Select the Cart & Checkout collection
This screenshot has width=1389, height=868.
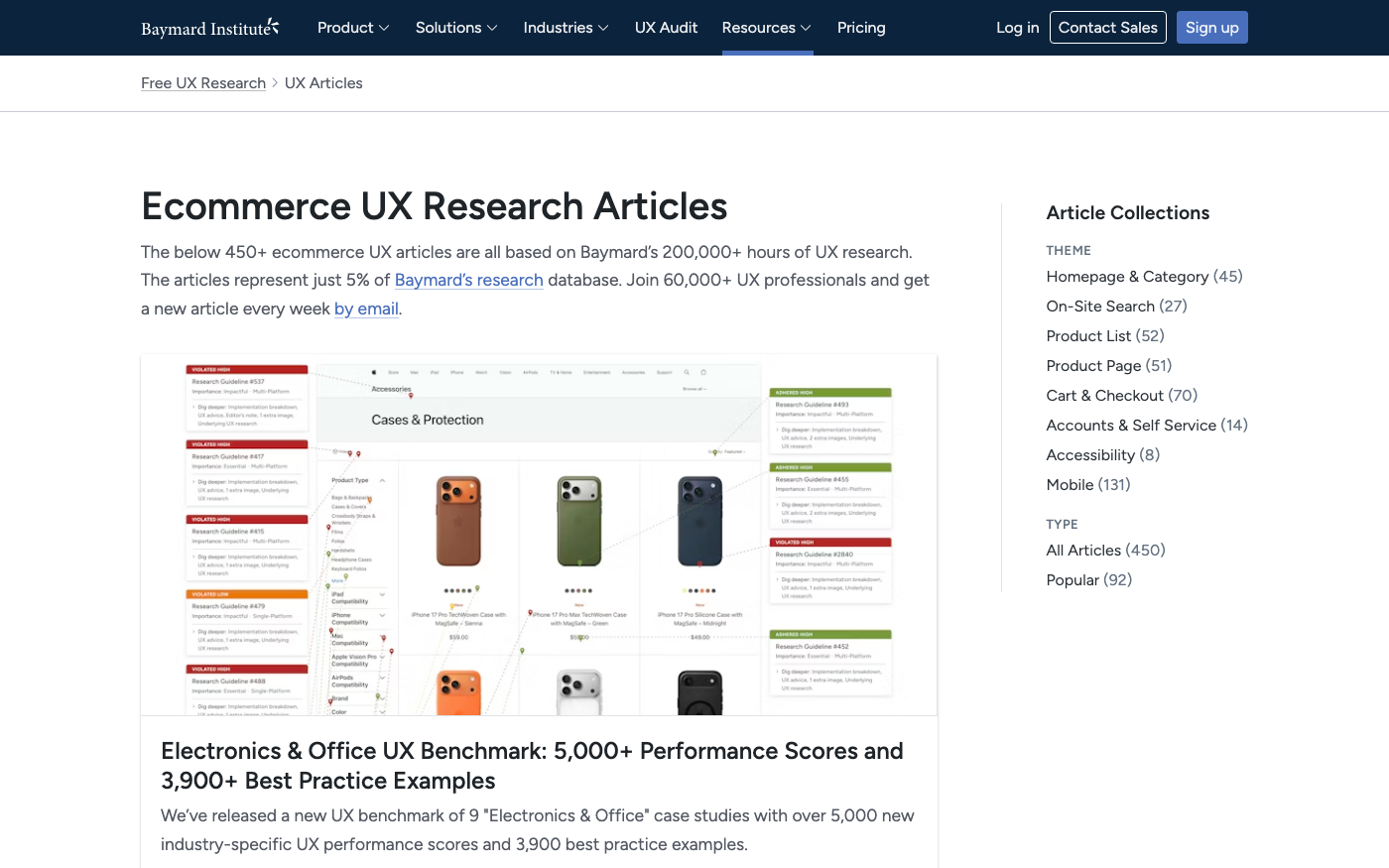click(x=1104, y=396)
